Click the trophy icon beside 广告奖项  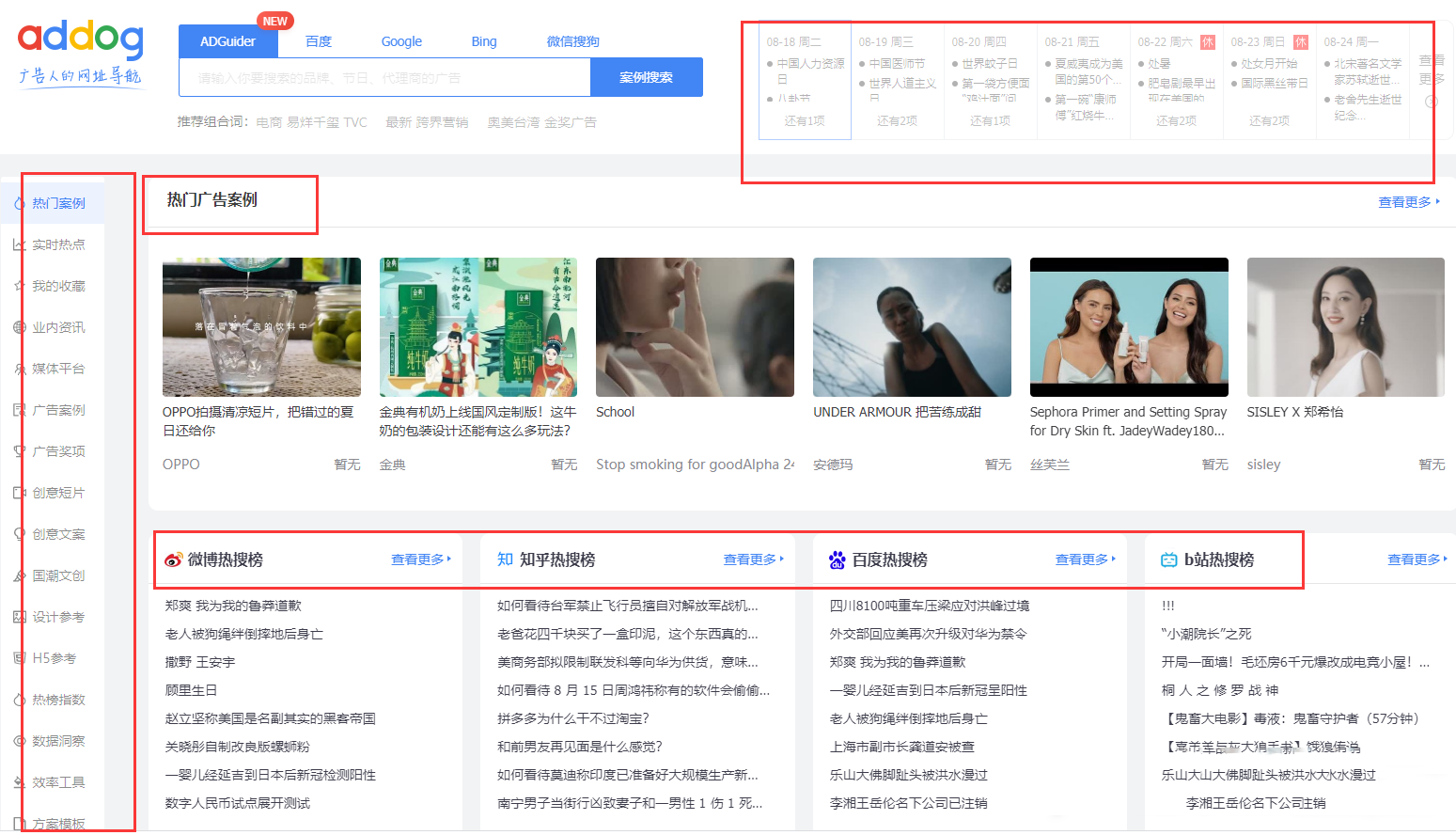pos(20,451)
